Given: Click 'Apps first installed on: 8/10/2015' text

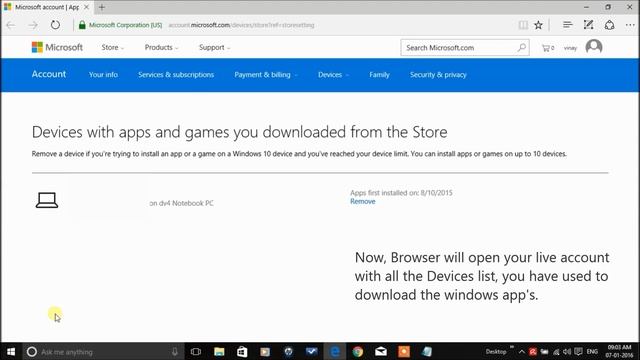Looking at the screenshot, I should [401, 193].
